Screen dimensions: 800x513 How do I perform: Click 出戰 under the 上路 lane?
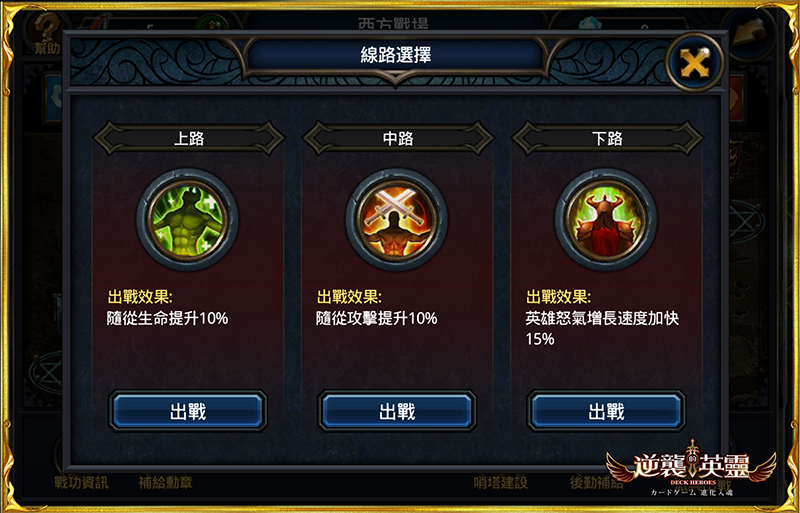click(188, 411)
